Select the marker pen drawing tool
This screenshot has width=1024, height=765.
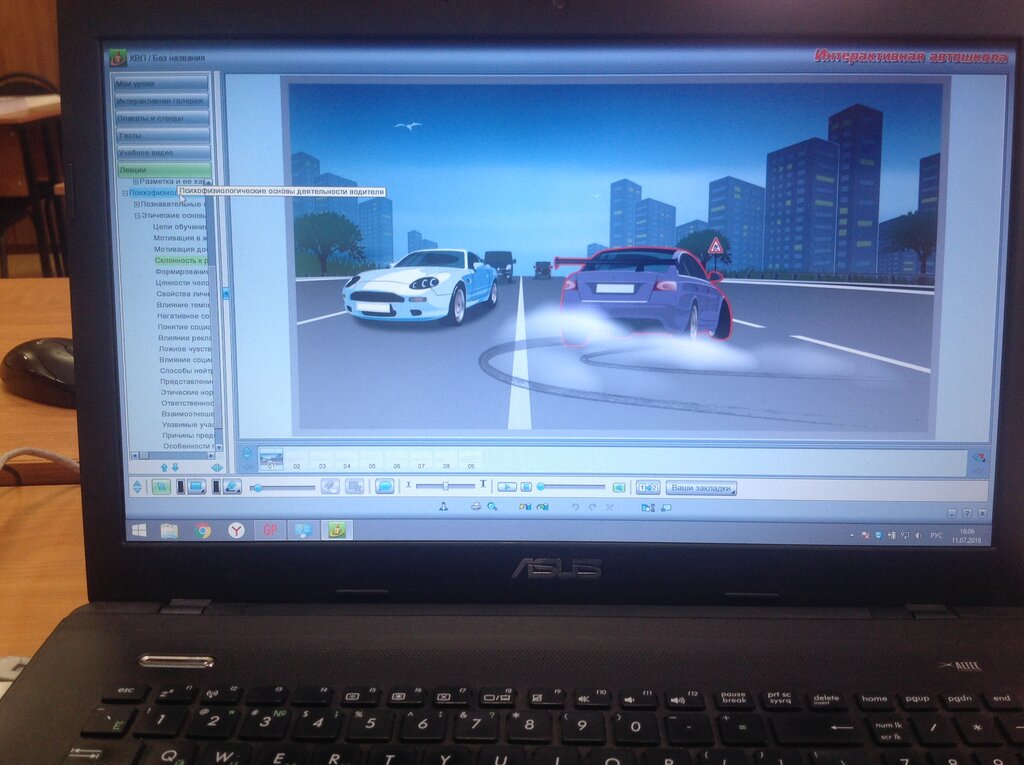click(232, 487)
